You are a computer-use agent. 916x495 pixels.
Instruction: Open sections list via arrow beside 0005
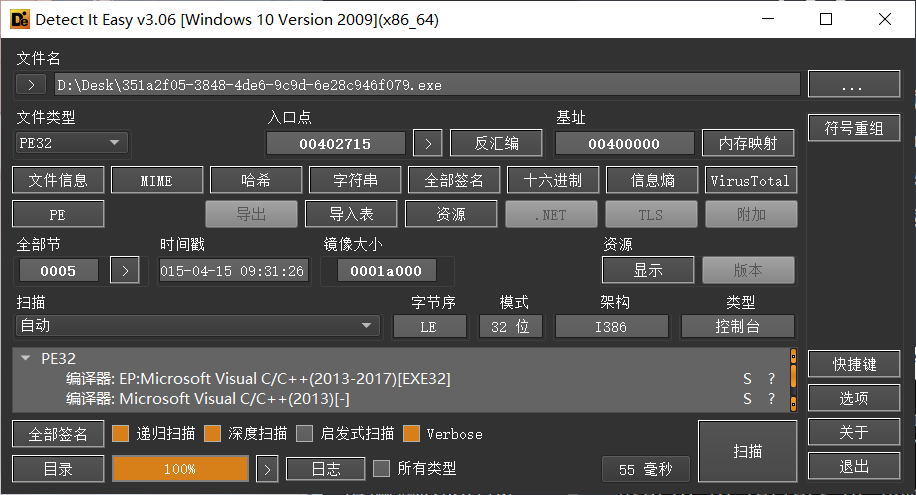point(124,270)
